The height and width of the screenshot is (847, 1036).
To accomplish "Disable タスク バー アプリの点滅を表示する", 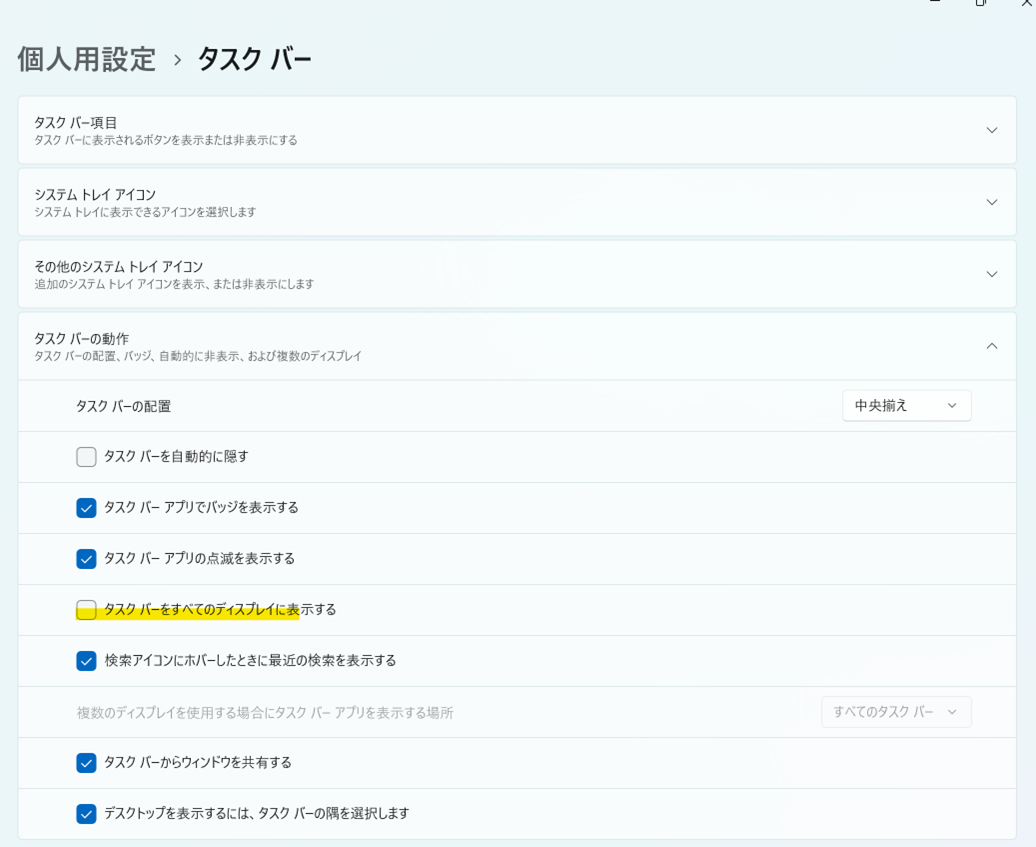I will pyautogui.click(x=87, y=559).
